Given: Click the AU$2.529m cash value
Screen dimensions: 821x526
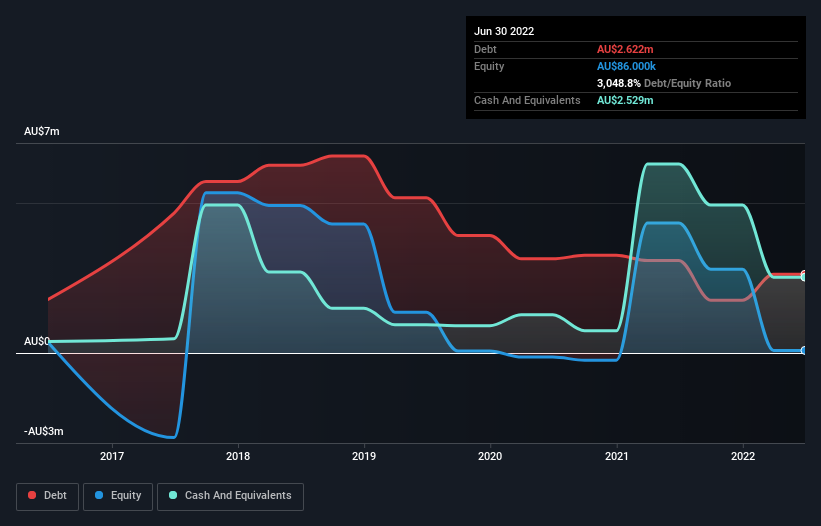Looking at the screenshot, I should coord(625,100).
